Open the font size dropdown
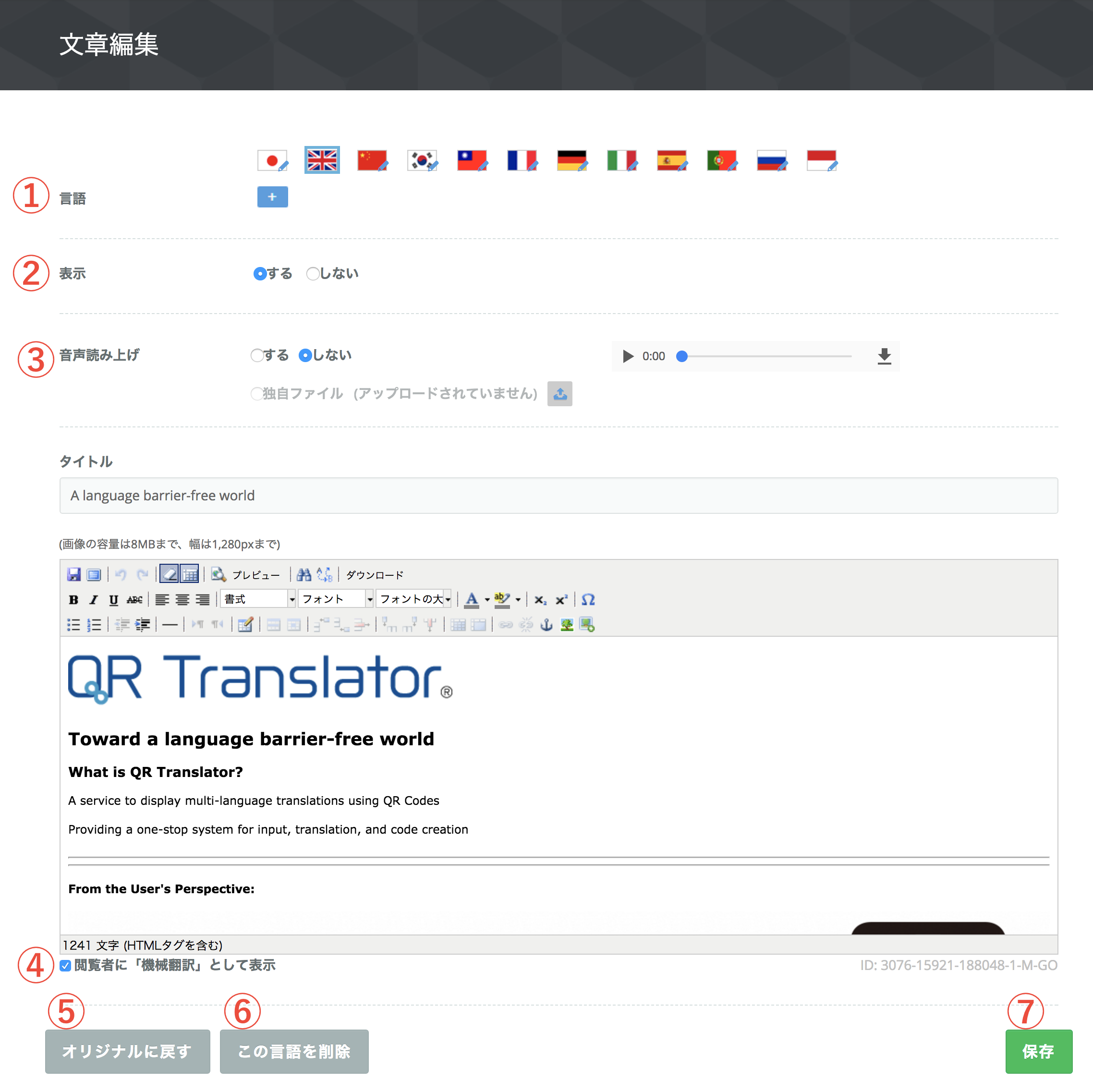The image size is (1093, 1092). (414, 599)
